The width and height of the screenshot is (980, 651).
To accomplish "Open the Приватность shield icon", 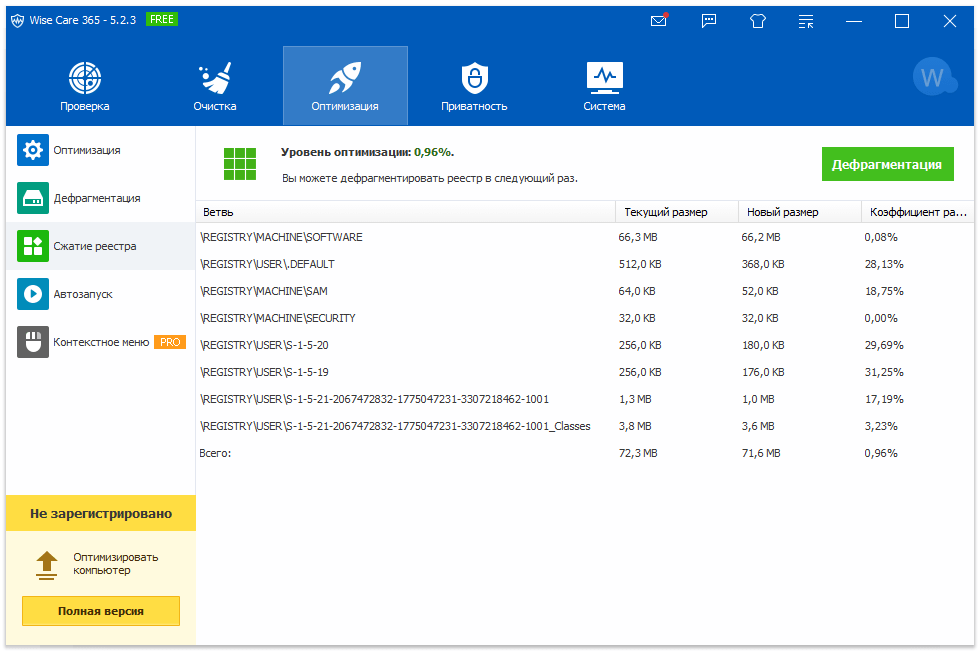I will pyautogui.click(x=474, y=72).
